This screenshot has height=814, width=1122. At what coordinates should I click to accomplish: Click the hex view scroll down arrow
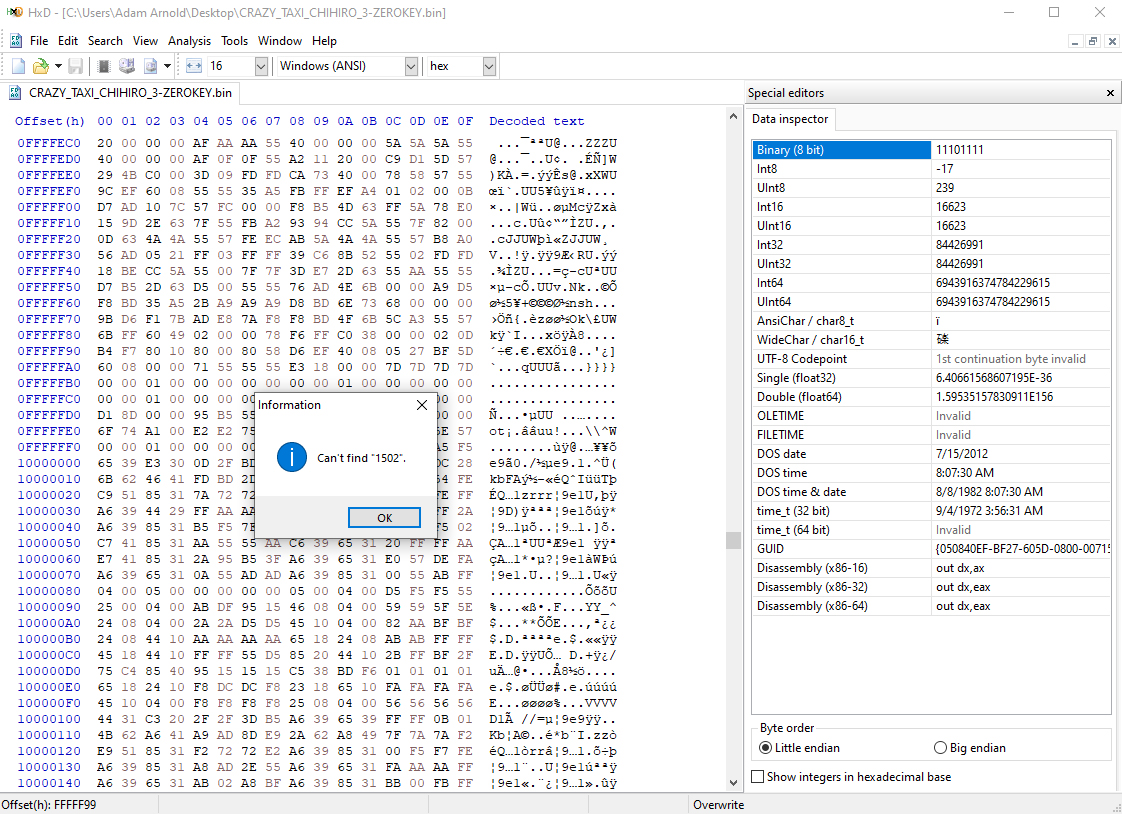(x=733, y=783)
